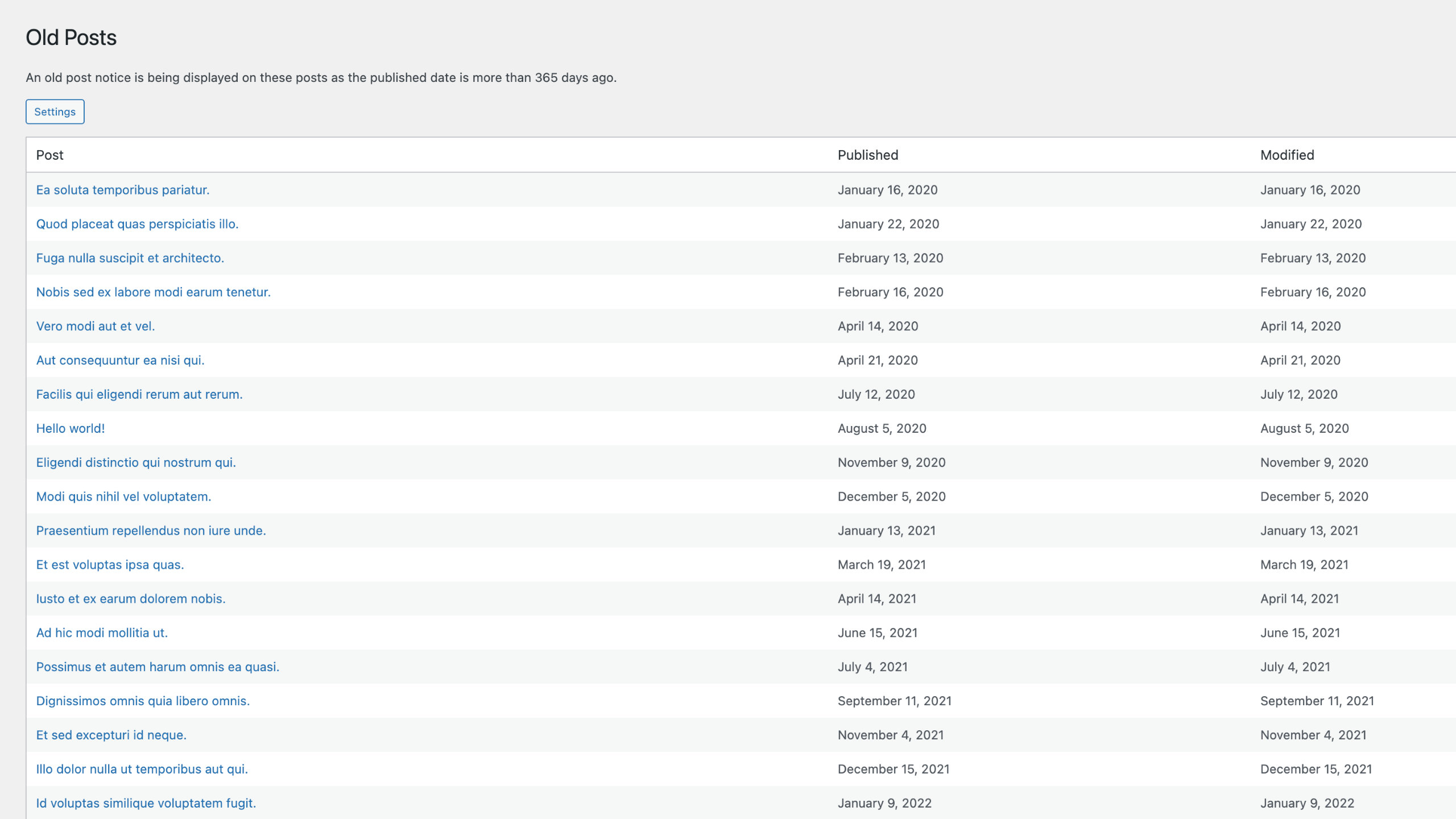This screenshot has height=819, width=1456.
Task: Open post 'Facilis qui eligendi rerum aut rerum.'
Action: pos(139,395)
